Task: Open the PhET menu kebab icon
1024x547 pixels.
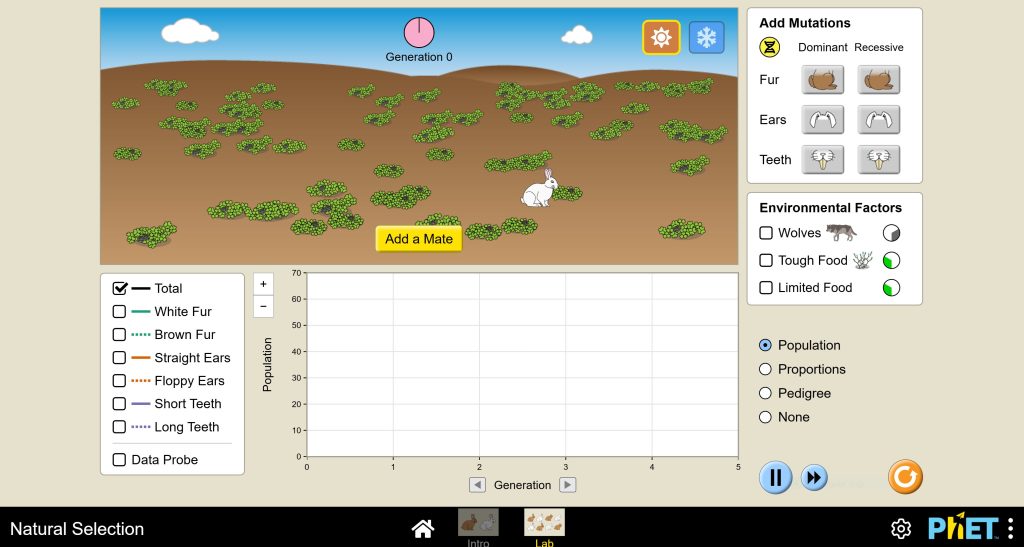Action: (x=1010, y=528)
